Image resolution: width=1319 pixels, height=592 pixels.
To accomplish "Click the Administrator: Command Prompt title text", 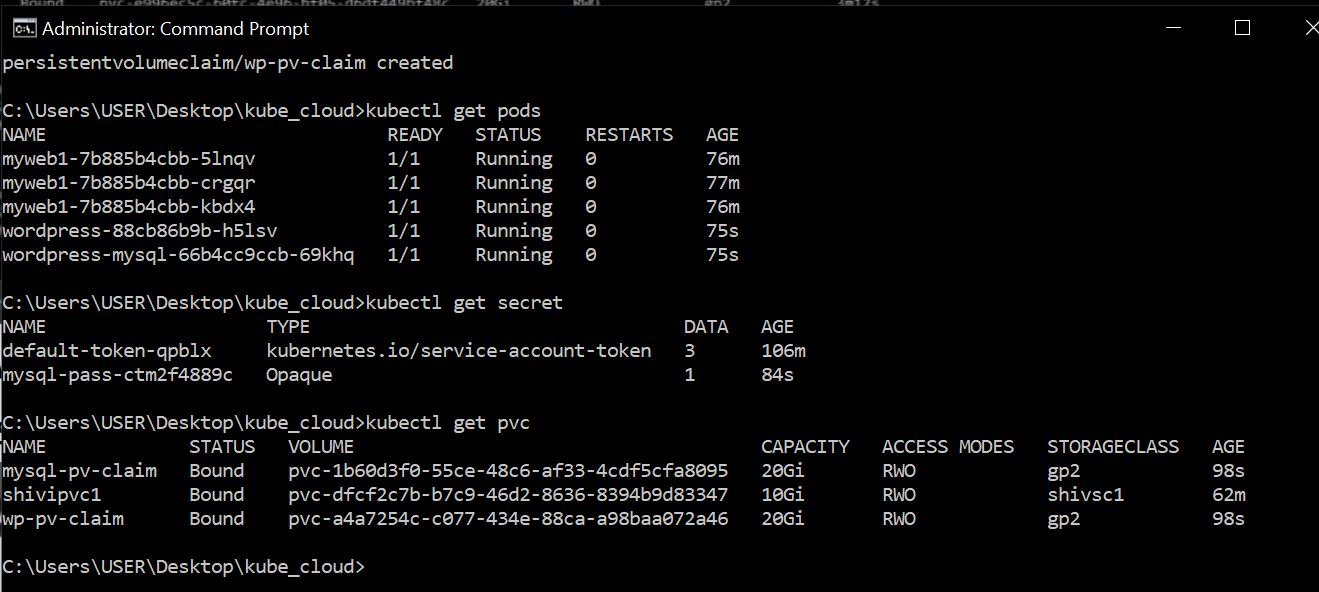I will point(176,29).
